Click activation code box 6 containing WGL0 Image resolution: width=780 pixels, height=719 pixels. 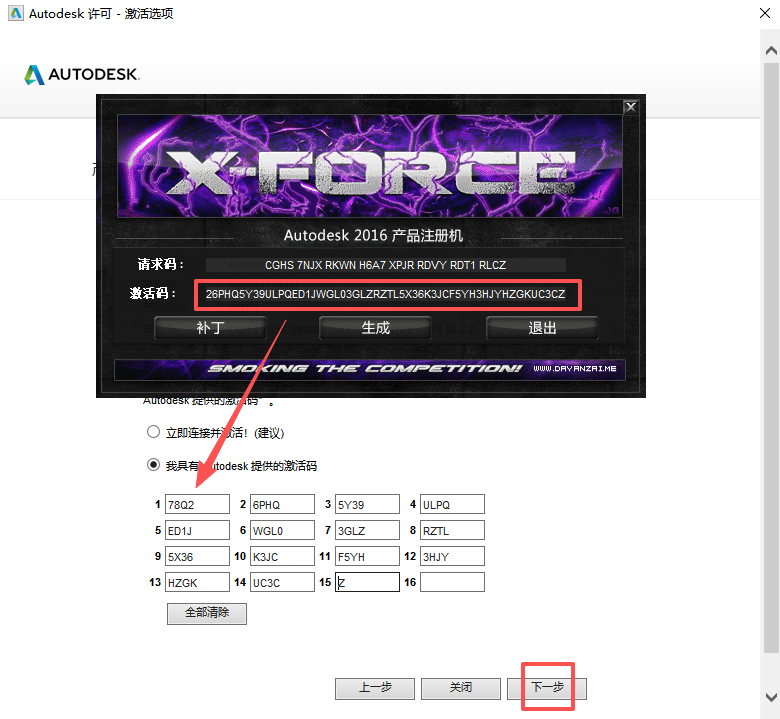[x=282, y=530]
